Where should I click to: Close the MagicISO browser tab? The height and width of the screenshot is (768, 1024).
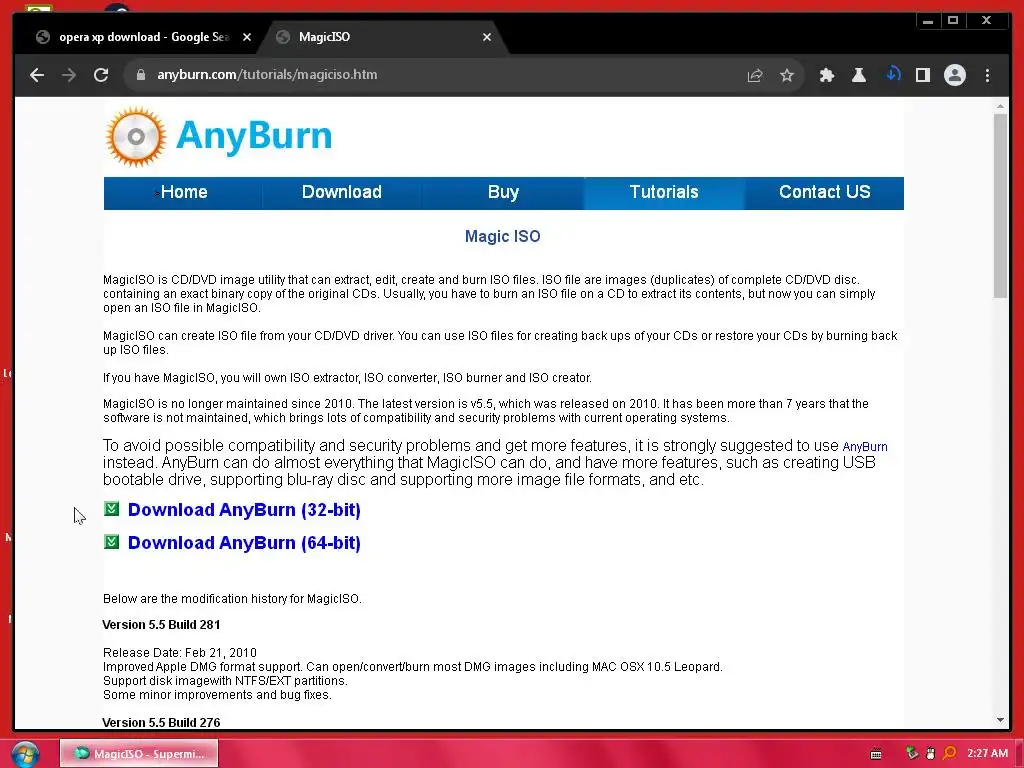487,37
